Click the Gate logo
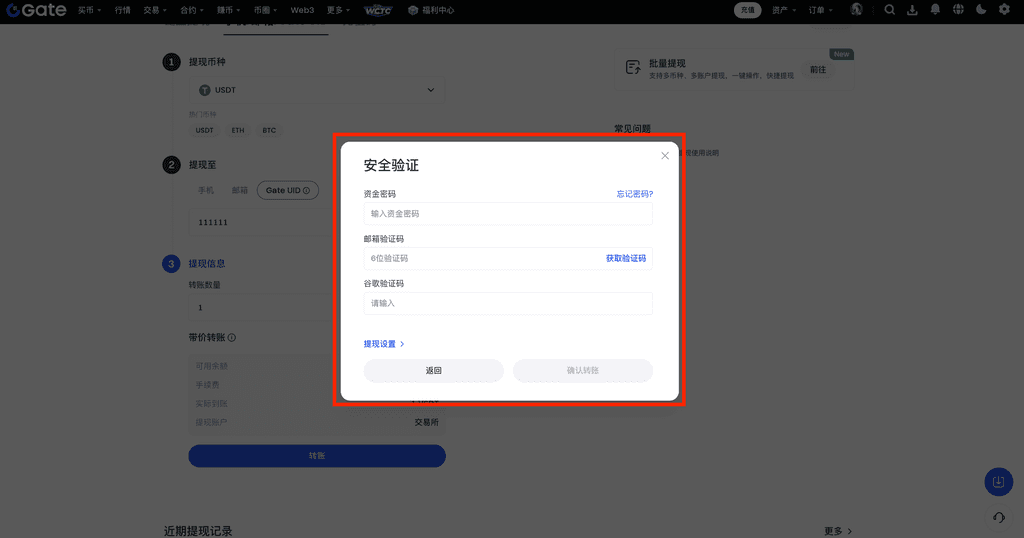The width and height of the screenshot is (1024, 538). pos(36,10)
